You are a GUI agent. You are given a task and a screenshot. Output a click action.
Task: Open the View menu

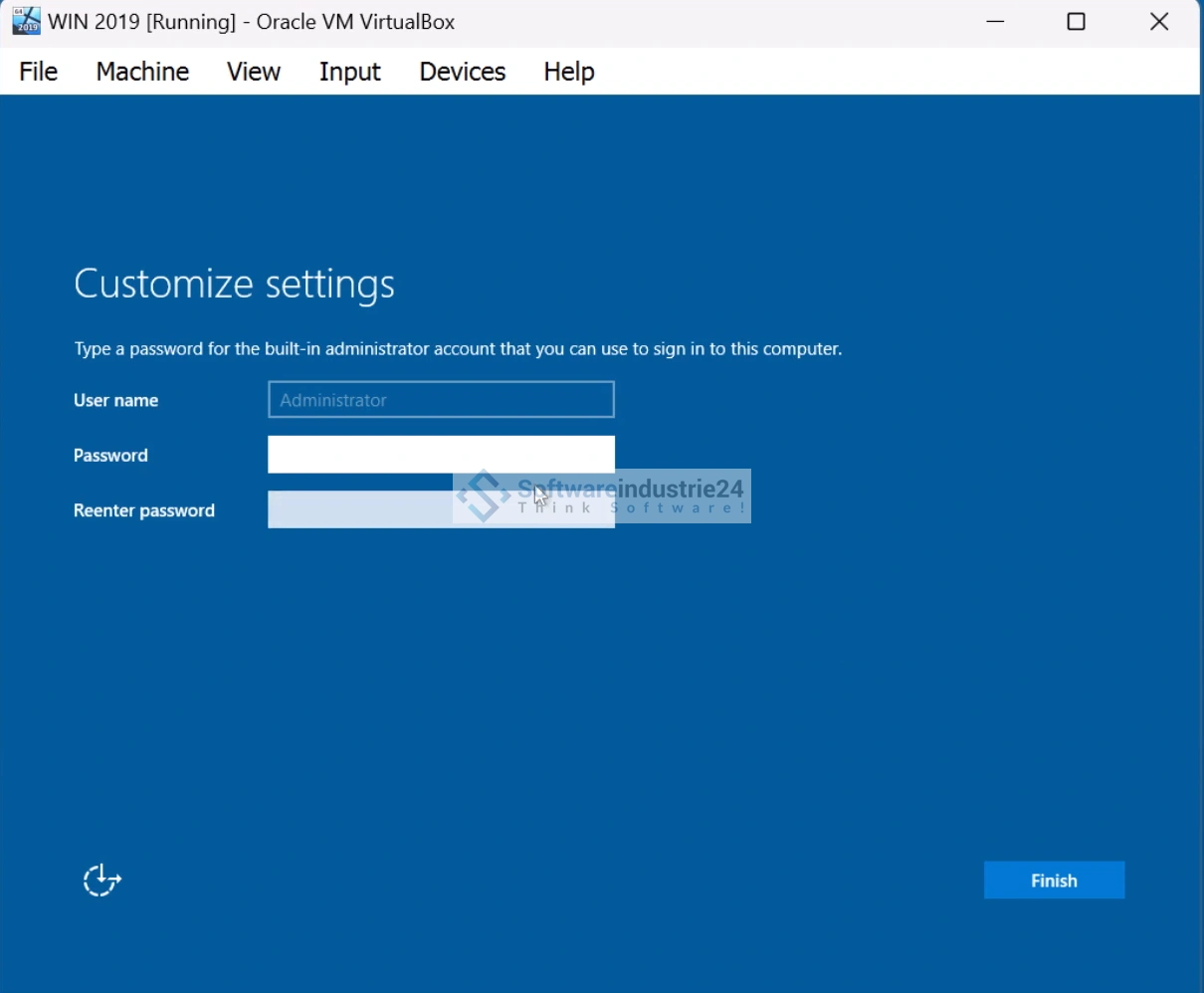[254, 72]
